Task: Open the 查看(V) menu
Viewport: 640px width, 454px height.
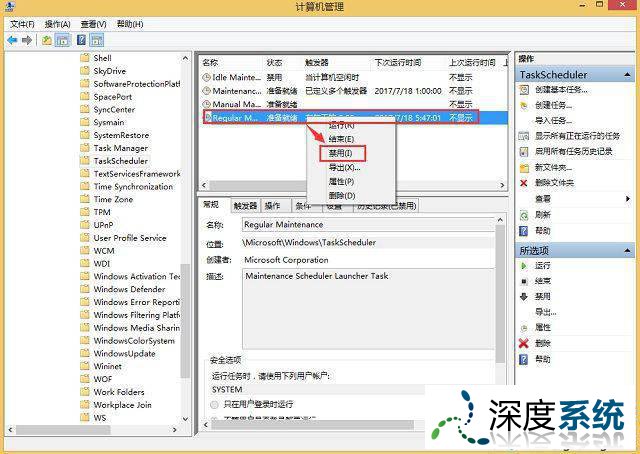Action: point(93,24)
